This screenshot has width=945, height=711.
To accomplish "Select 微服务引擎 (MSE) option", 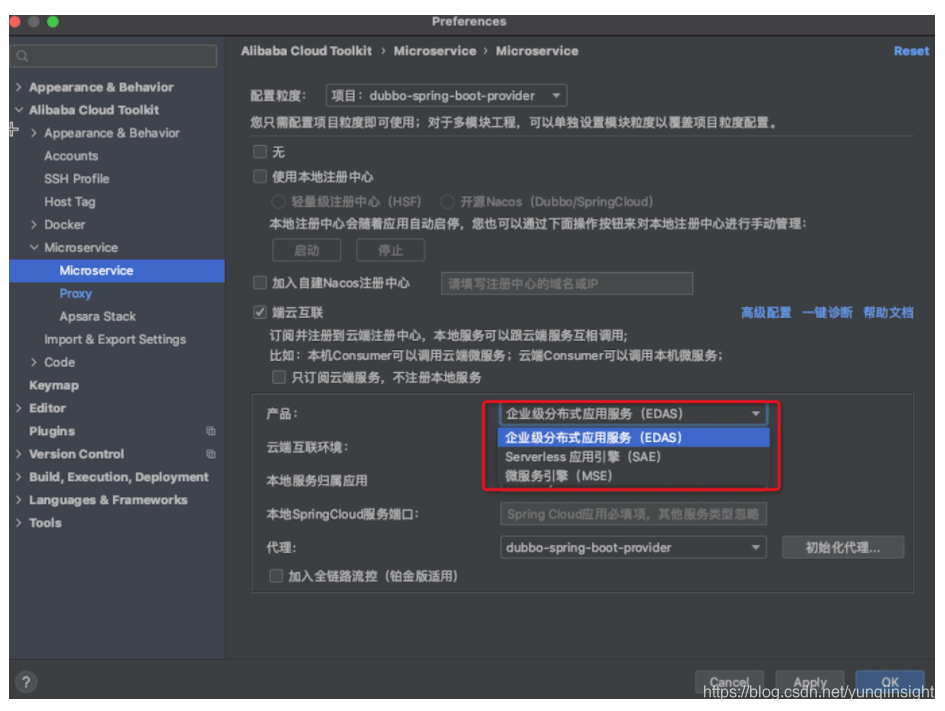I will (x=633, y=476).
